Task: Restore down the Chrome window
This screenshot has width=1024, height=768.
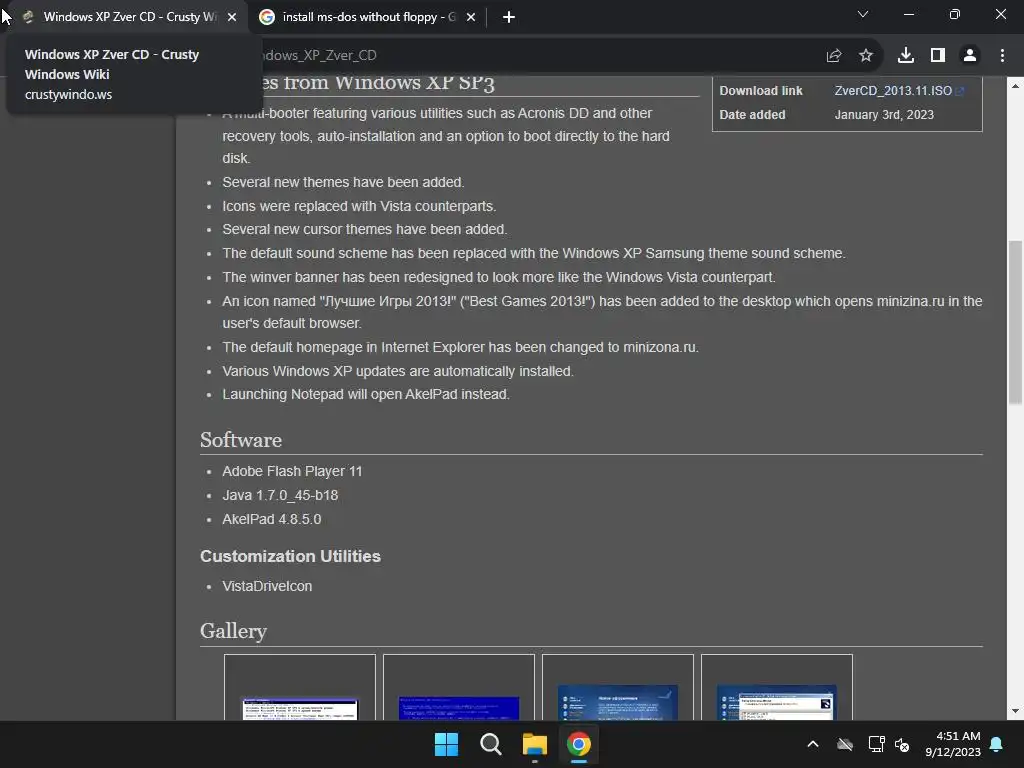Action: (x=955, y=14)
